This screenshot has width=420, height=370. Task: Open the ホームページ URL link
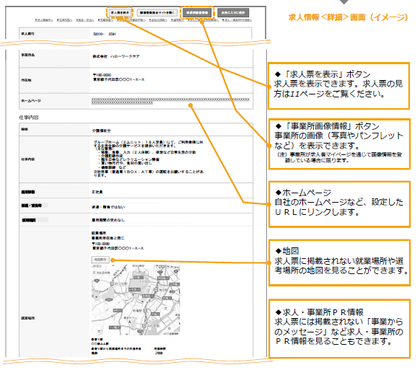pyautogui.click(x=170, y=101)
